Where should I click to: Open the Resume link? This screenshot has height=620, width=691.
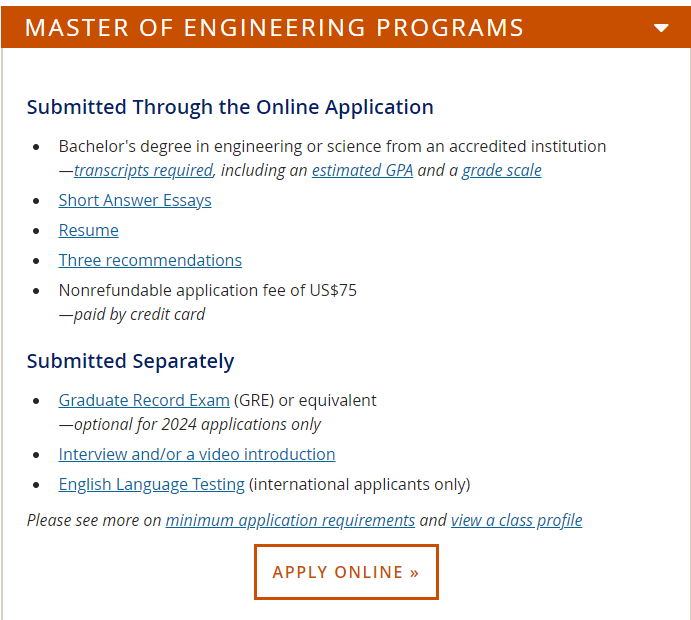[x=89, y=230]
